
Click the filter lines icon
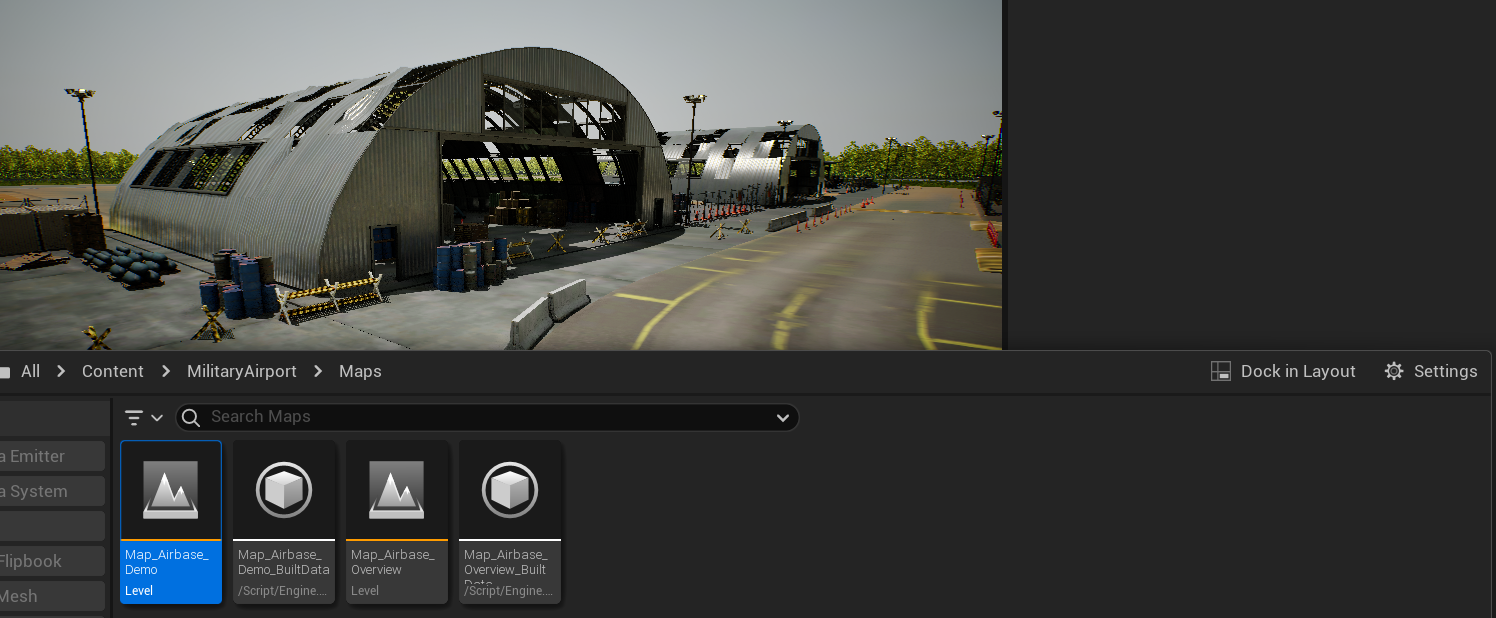tap(134, 417)
